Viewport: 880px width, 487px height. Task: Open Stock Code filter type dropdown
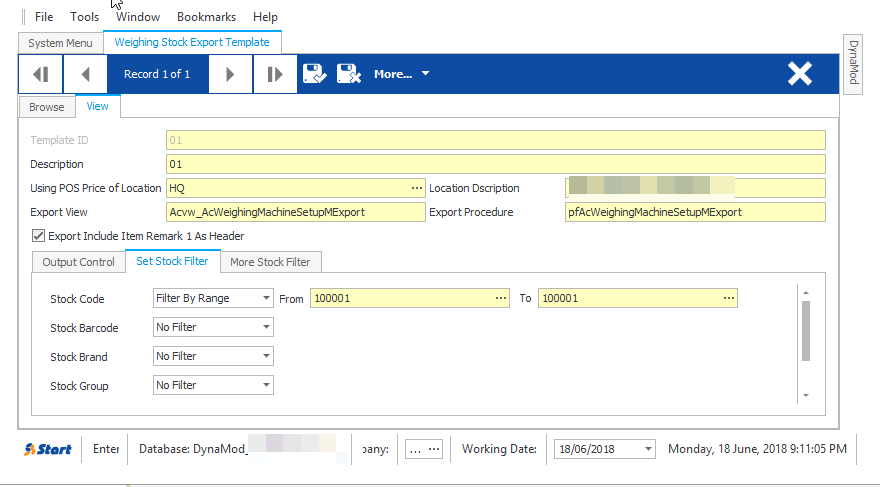pos(267,298)
